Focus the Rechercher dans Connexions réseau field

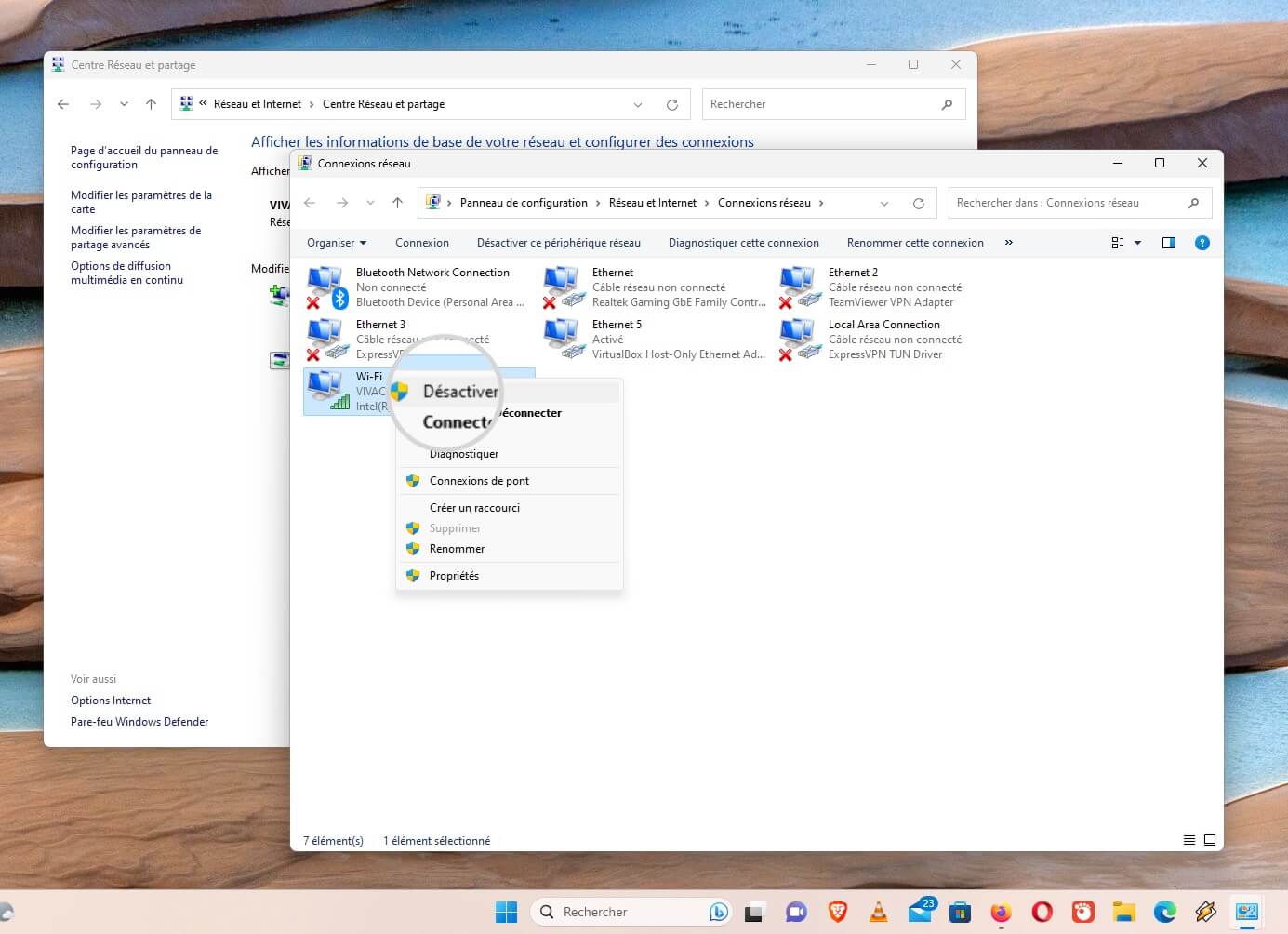pos(1080,203)
